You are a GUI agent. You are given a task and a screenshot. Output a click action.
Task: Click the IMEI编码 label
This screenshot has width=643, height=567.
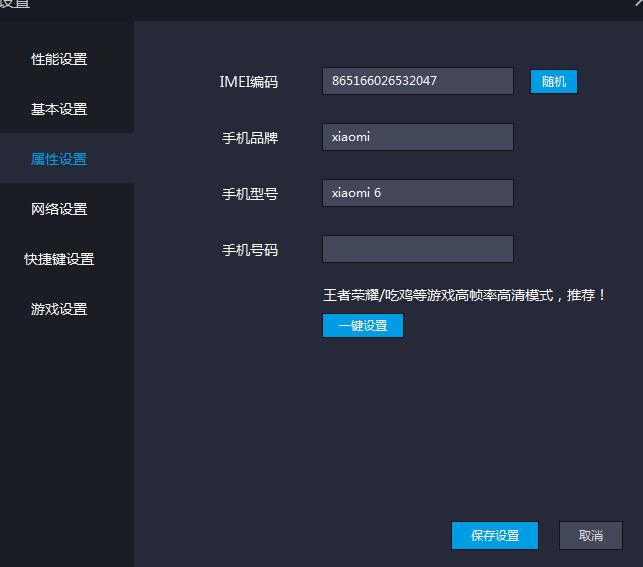249,82
